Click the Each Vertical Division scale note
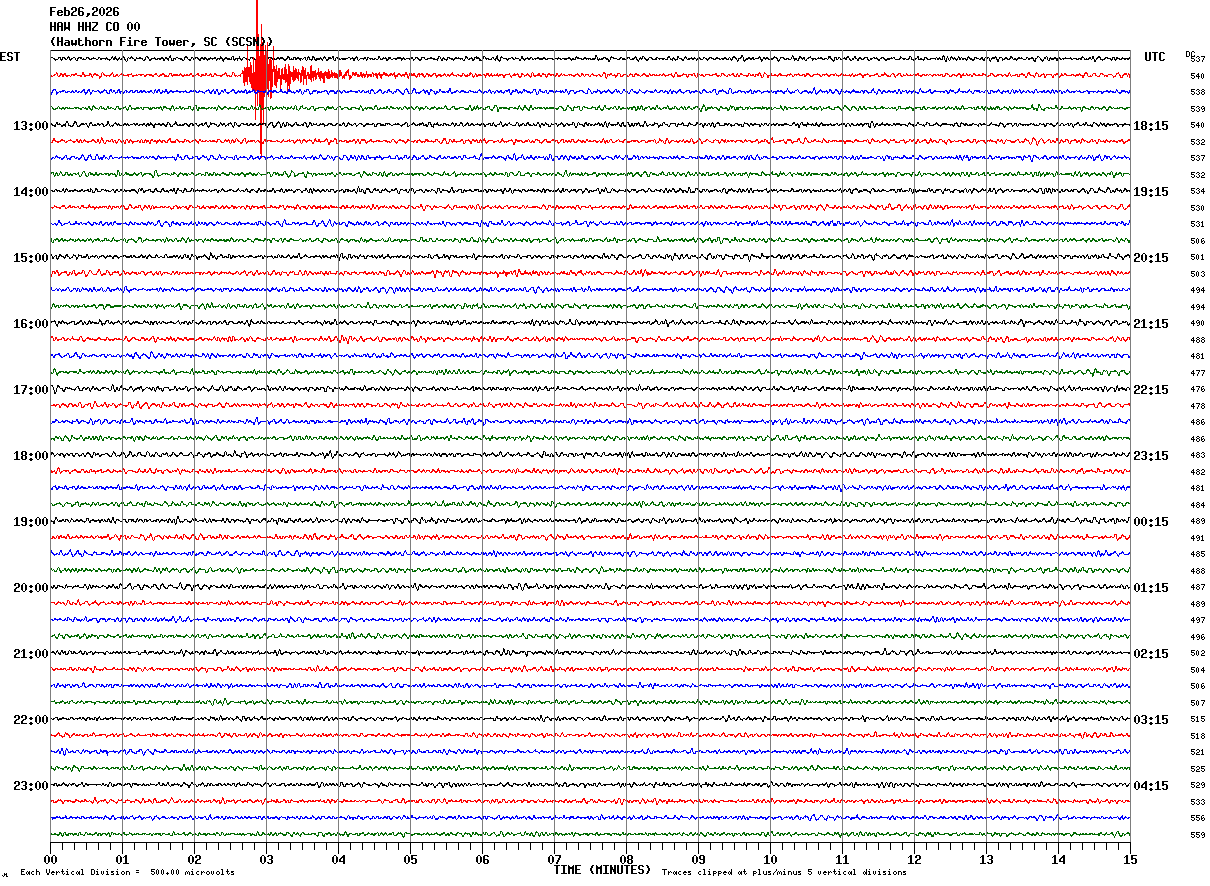Screen dimensions: 1210x886 pos(127,872)
